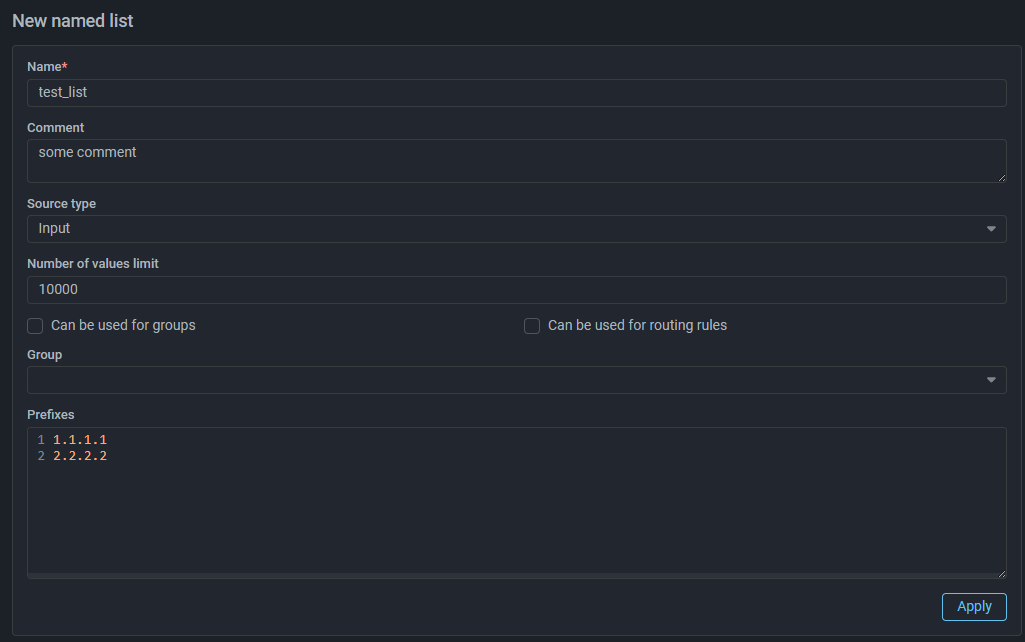Focus the Number of values limit field
This screenshot has height=642, width=1025.
(x=516, y=290)
